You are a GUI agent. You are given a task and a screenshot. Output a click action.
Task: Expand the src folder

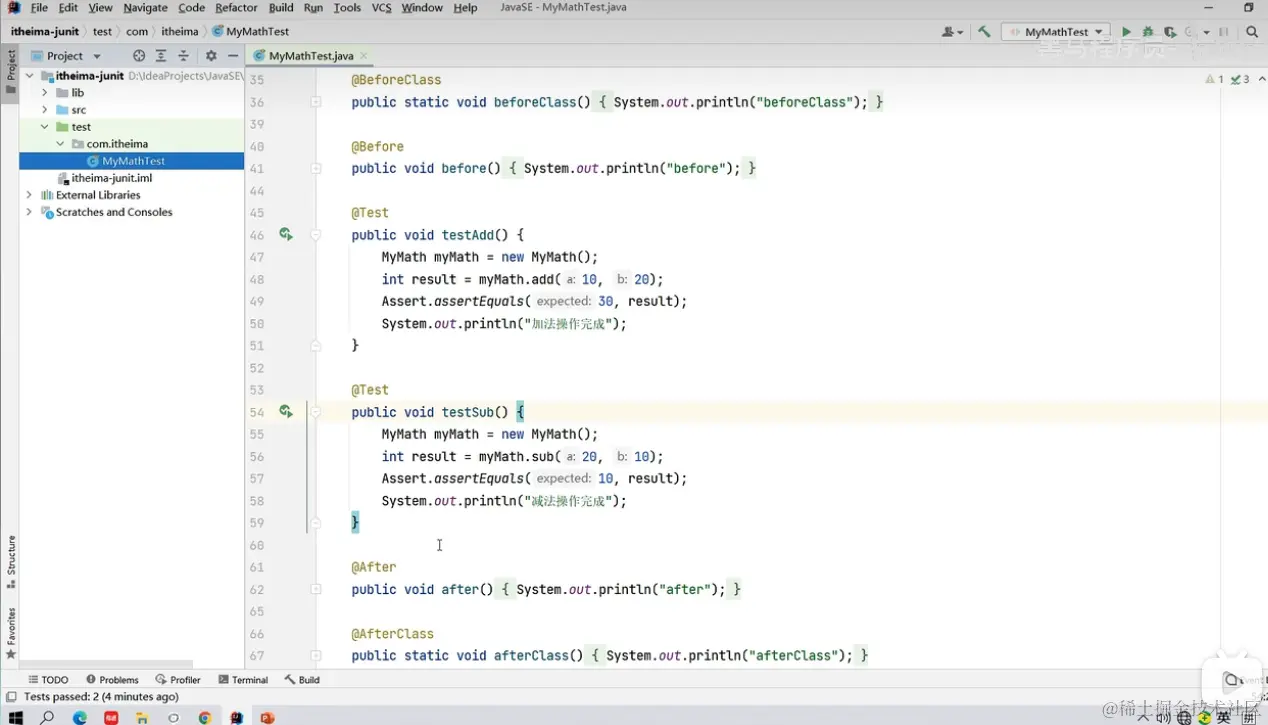click(x=45, y=110)
